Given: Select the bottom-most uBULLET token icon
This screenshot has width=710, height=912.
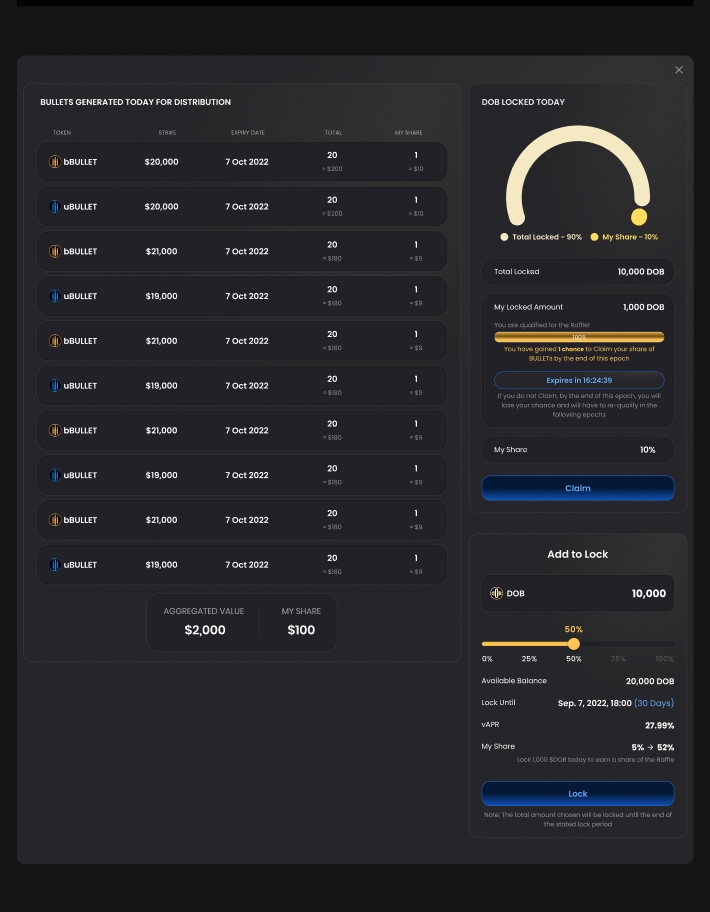Looking at the screenshot, I should point(55,565).
